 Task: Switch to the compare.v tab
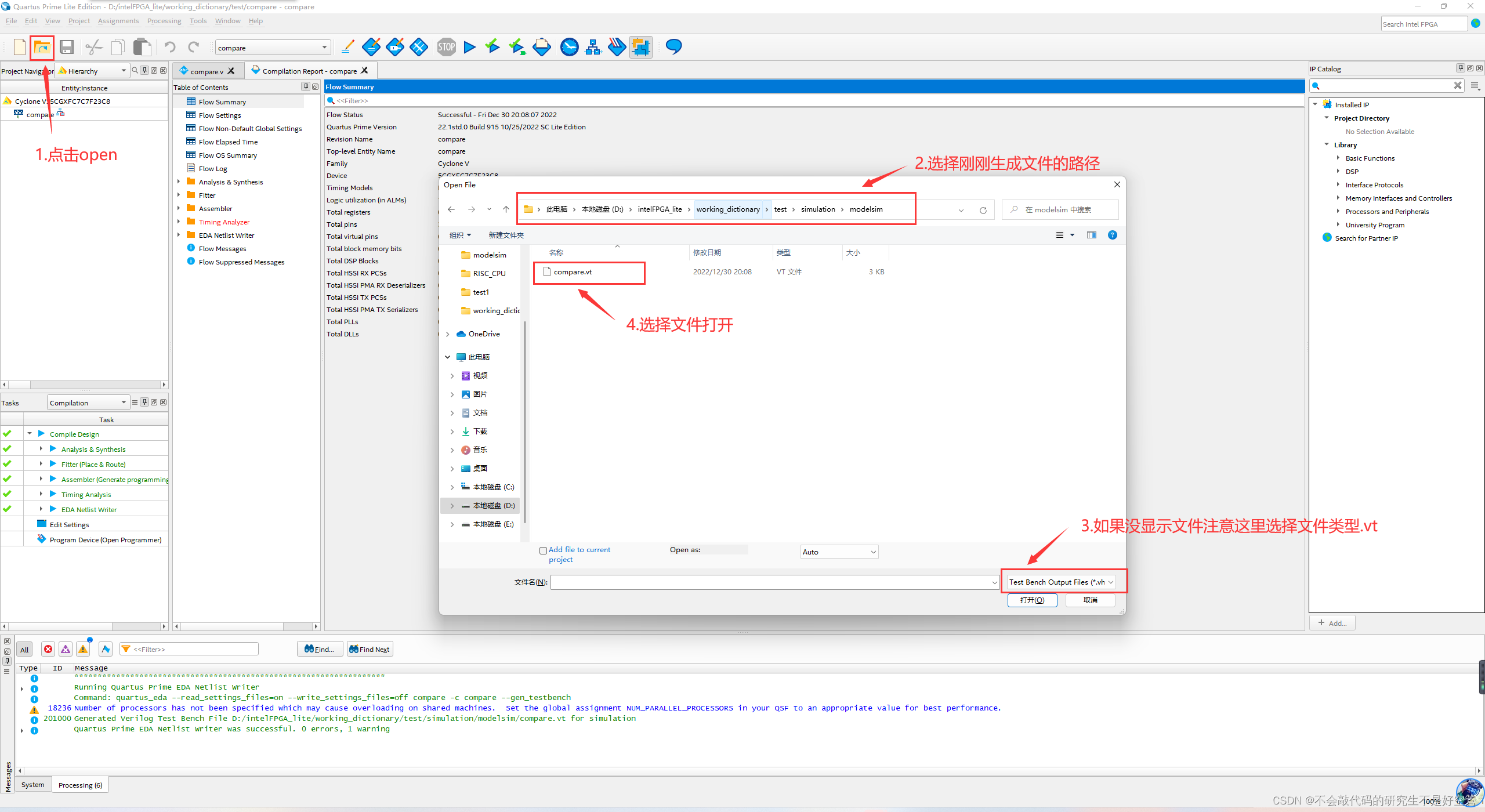(205, 71)
